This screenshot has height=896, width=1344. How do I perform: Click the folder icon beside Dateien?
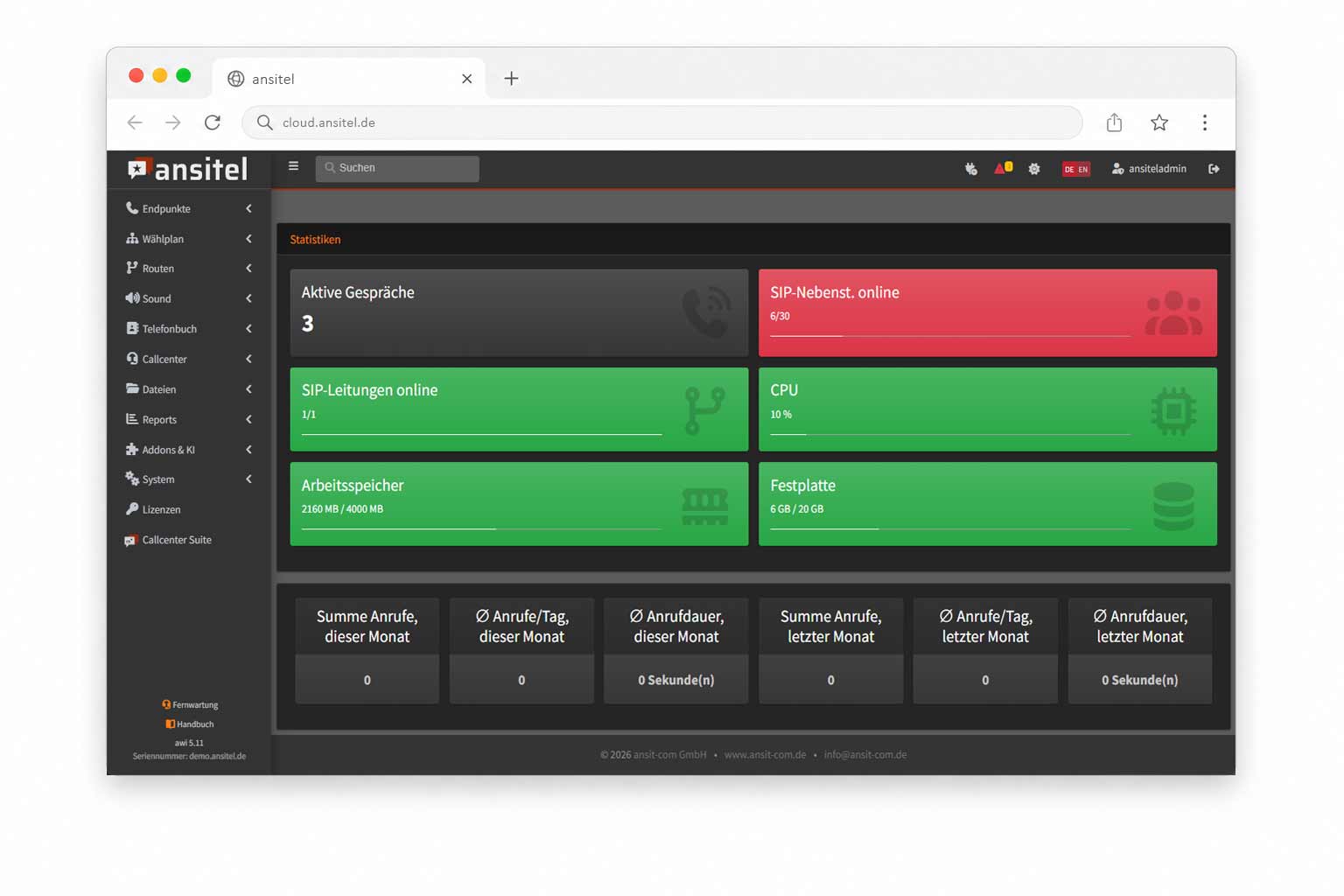pos(132,388)
